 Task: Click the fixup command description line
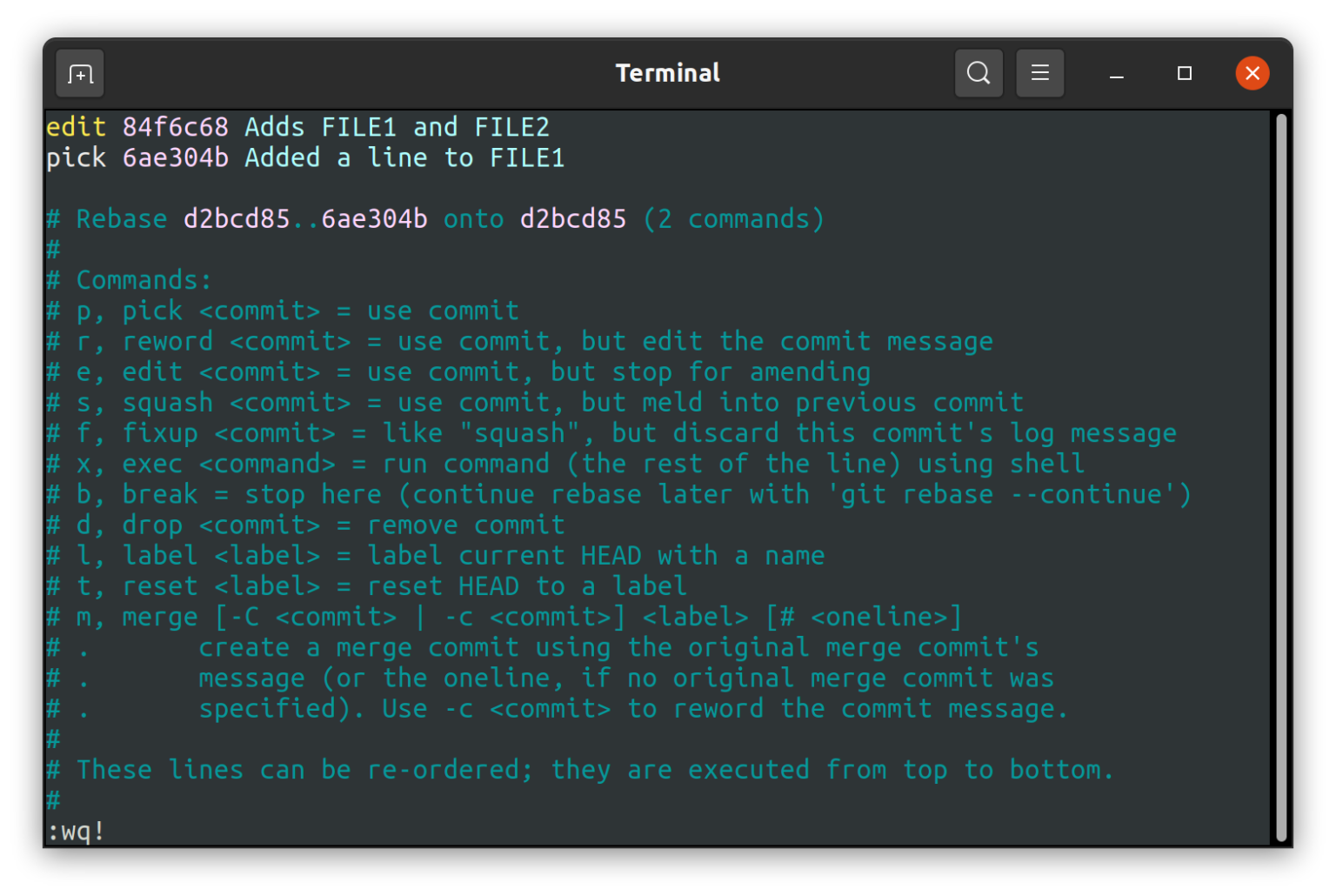609,432
